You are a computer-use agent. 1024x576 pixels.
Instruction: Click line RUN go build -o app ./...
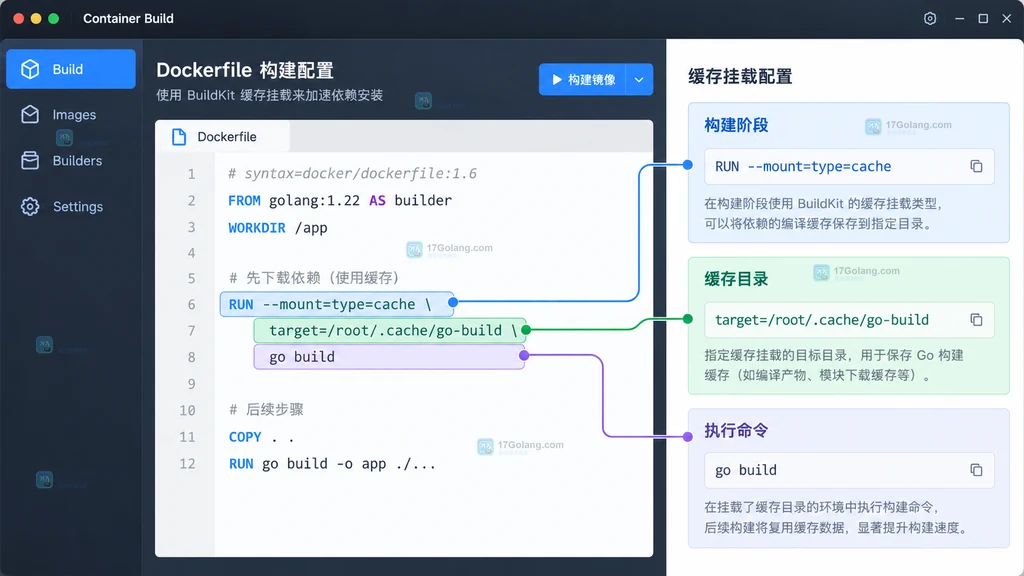click(332, 464)
